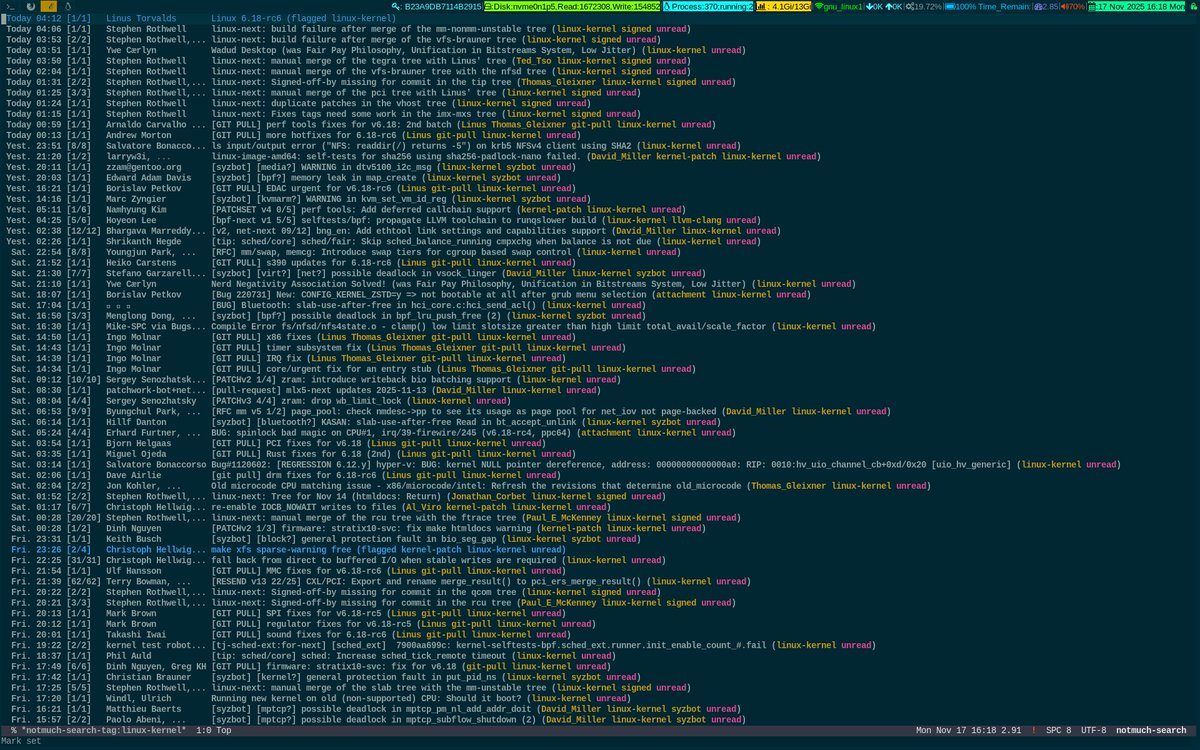Click the terminal icon in the top bar
This screenshot has height=750, width=1200.
pyautogui.click(x=10, y=5)
